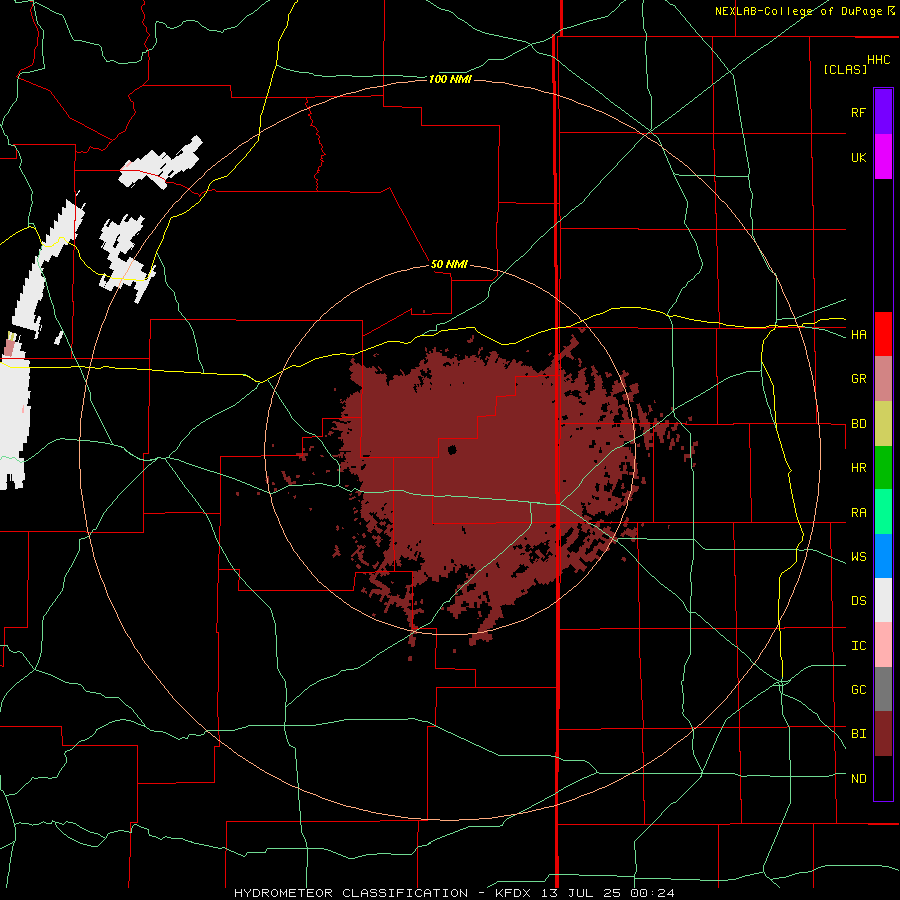Image resolution: width=900 pixels, height=900 pixels.
Task: Click the HA legend label
Action: [858, 335]
